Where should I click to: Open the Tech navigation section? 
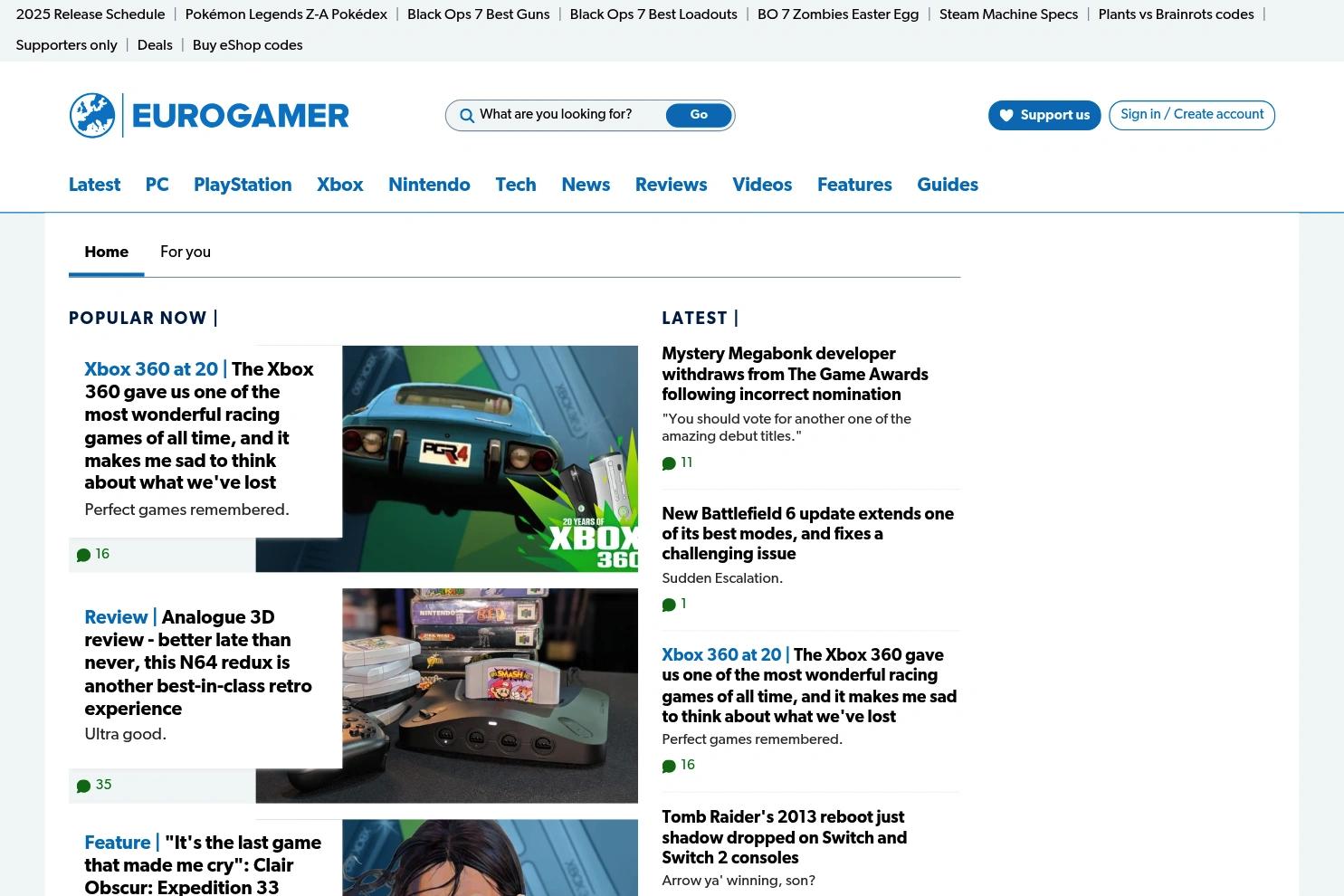point(516,186)
